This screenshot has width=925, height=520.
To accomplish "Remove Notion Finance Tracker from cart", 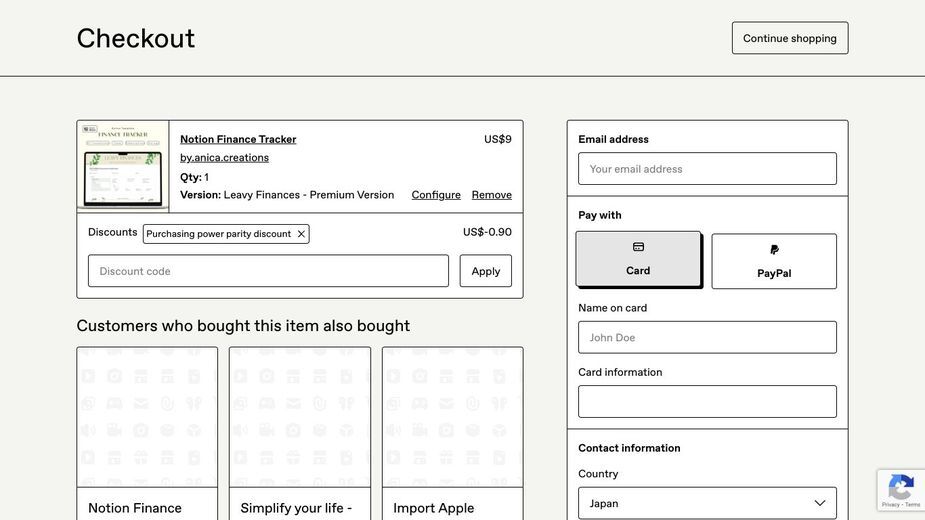I will click(x=491, y=195).
